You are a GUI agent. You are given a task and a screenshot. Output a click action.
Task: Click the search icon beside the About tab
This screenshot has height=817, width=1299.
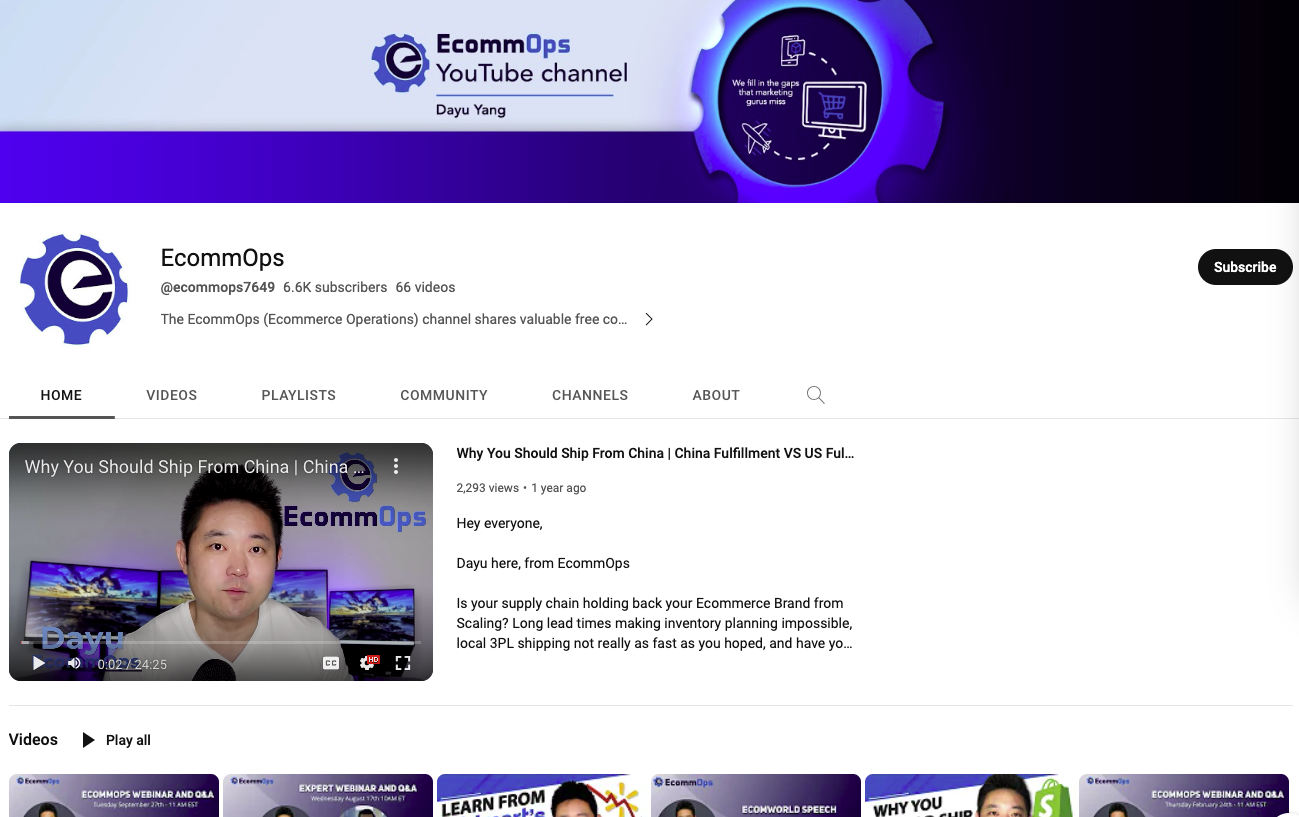tap(815, 395)
